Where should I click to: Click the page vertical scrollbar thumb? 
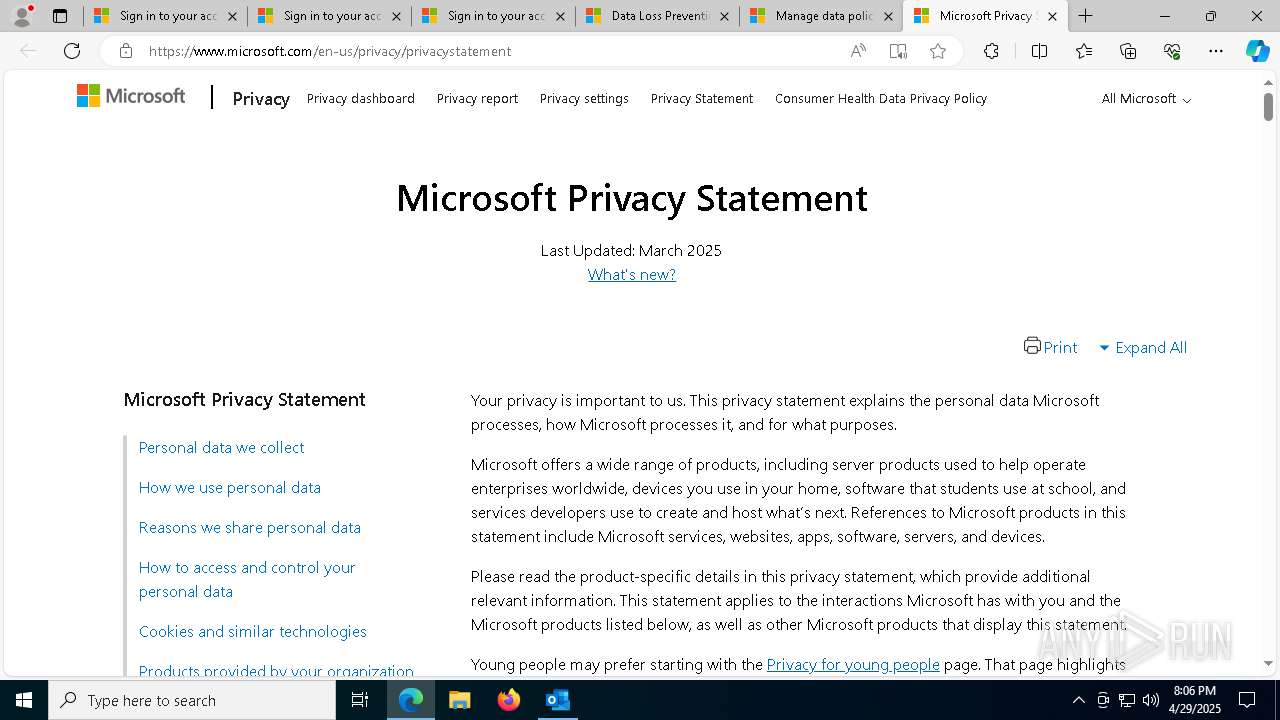(1268, 106)
